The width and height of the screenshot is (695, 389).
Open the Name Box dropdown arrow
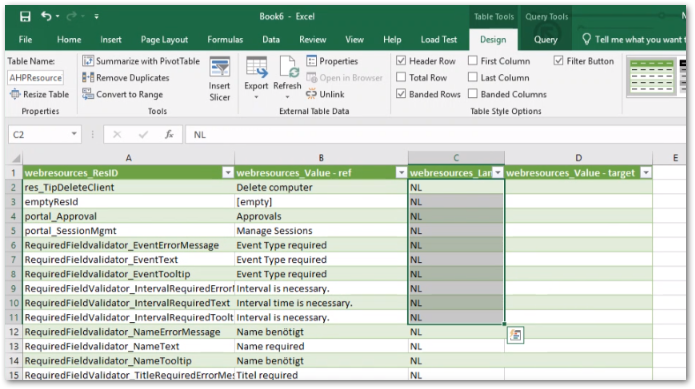pos(74,134)
